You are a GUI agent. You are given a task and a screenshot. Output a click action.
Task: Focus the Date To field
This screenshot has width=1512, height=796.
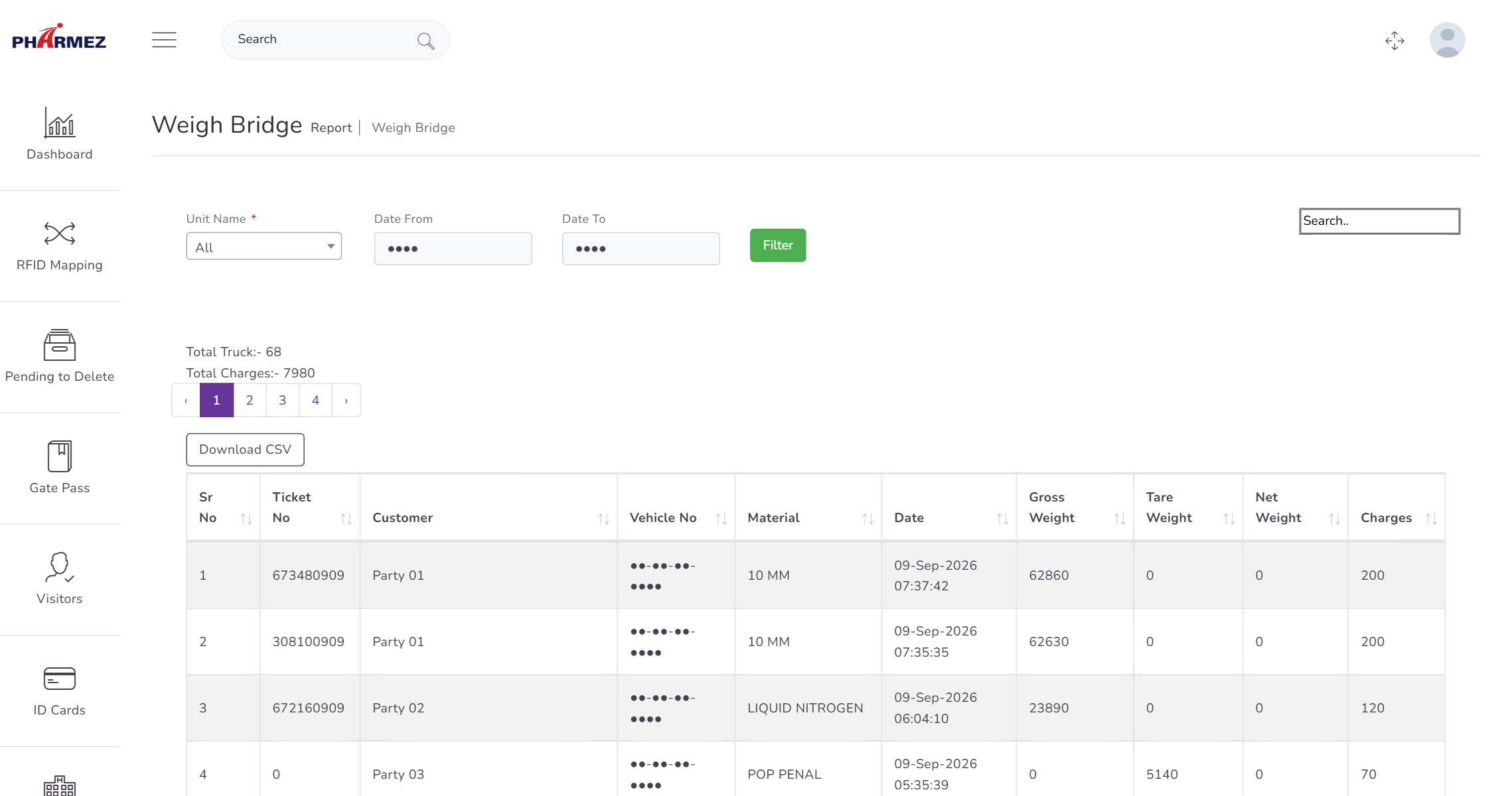641,249
